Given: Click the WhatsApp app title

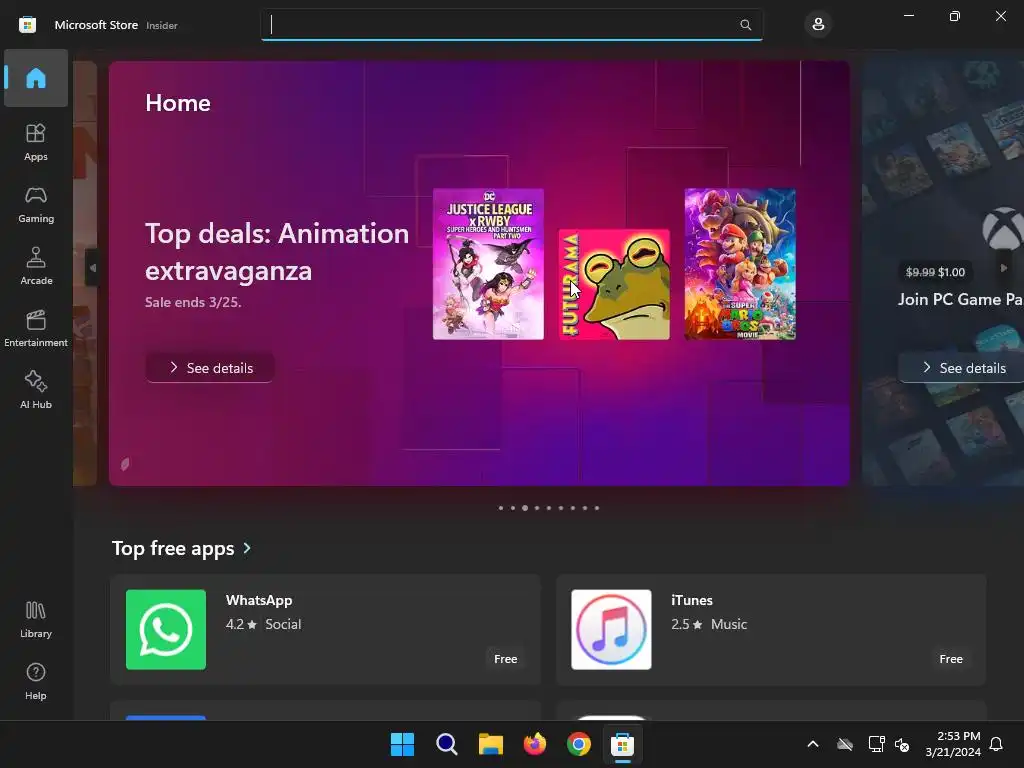Looking at the screenshot, I should point(259,600).
